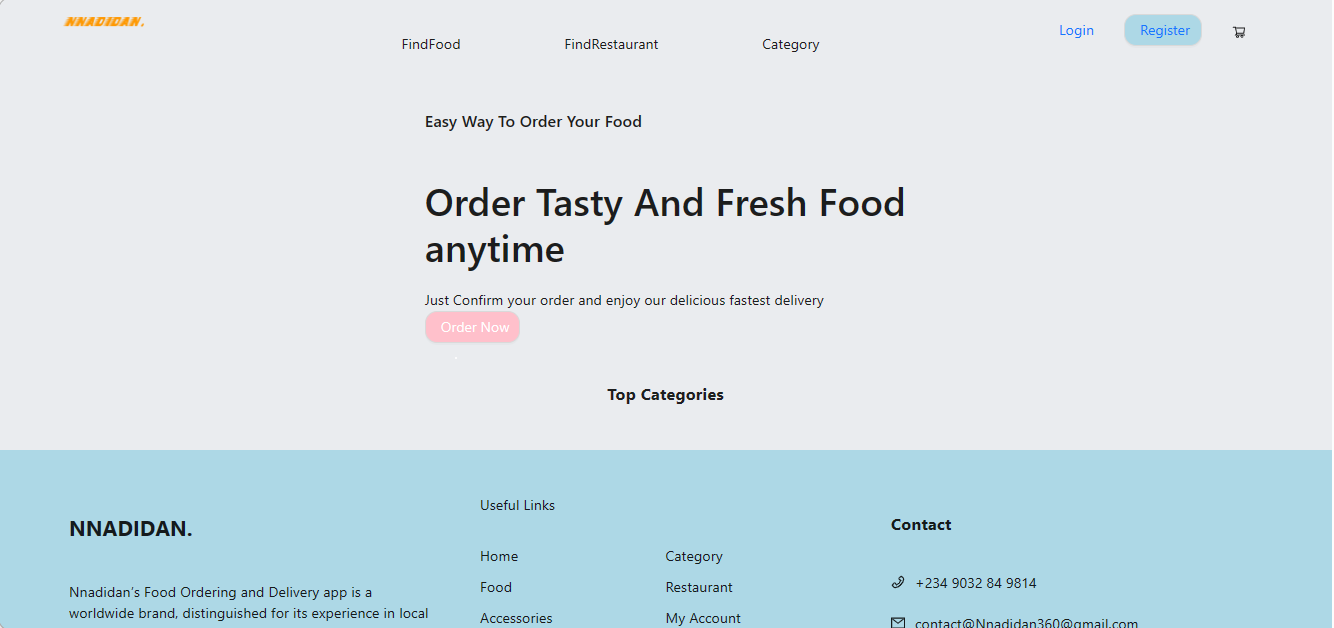Select Category in the top navigation bar

coord(790,44)
